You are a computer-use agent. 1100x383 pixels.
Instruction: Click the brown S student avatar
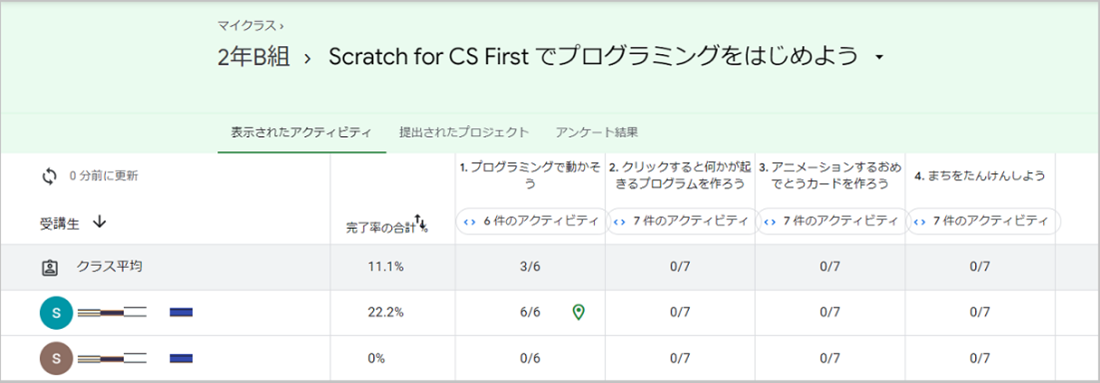pyautogui.click(x=56, y=358)
